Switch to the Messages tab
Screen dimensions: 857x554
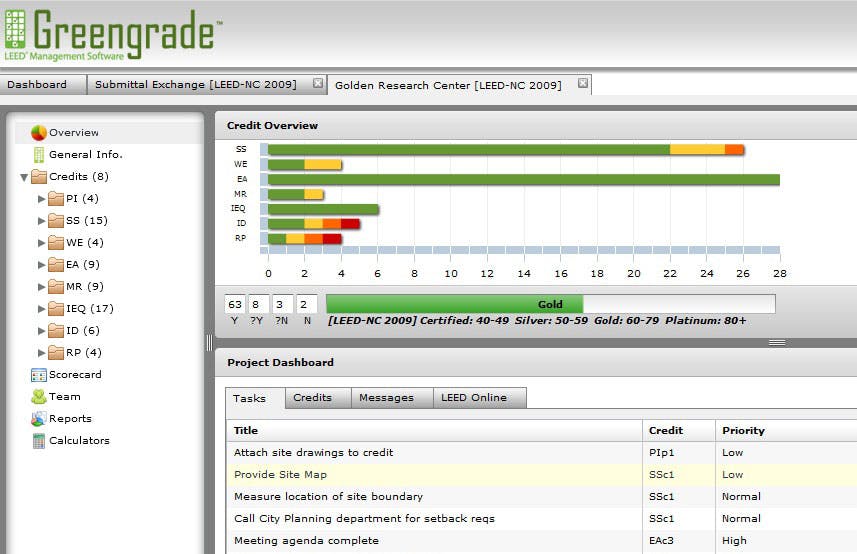(386, 398)
